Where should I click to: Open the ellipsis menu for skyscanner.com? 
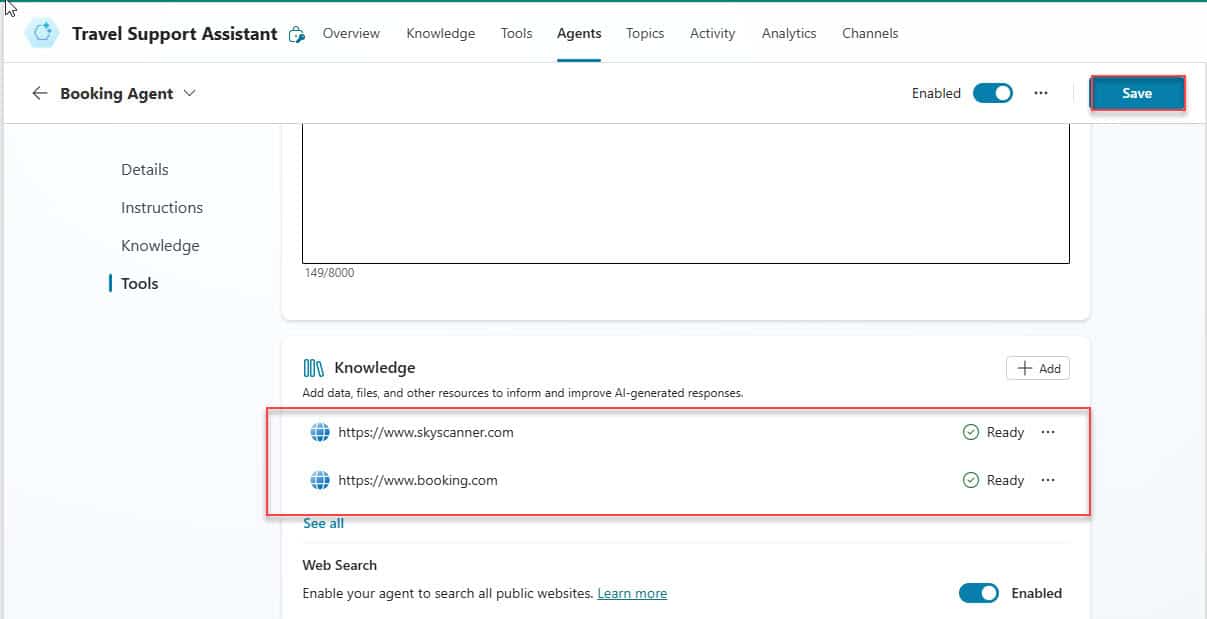pos(1048,432)
